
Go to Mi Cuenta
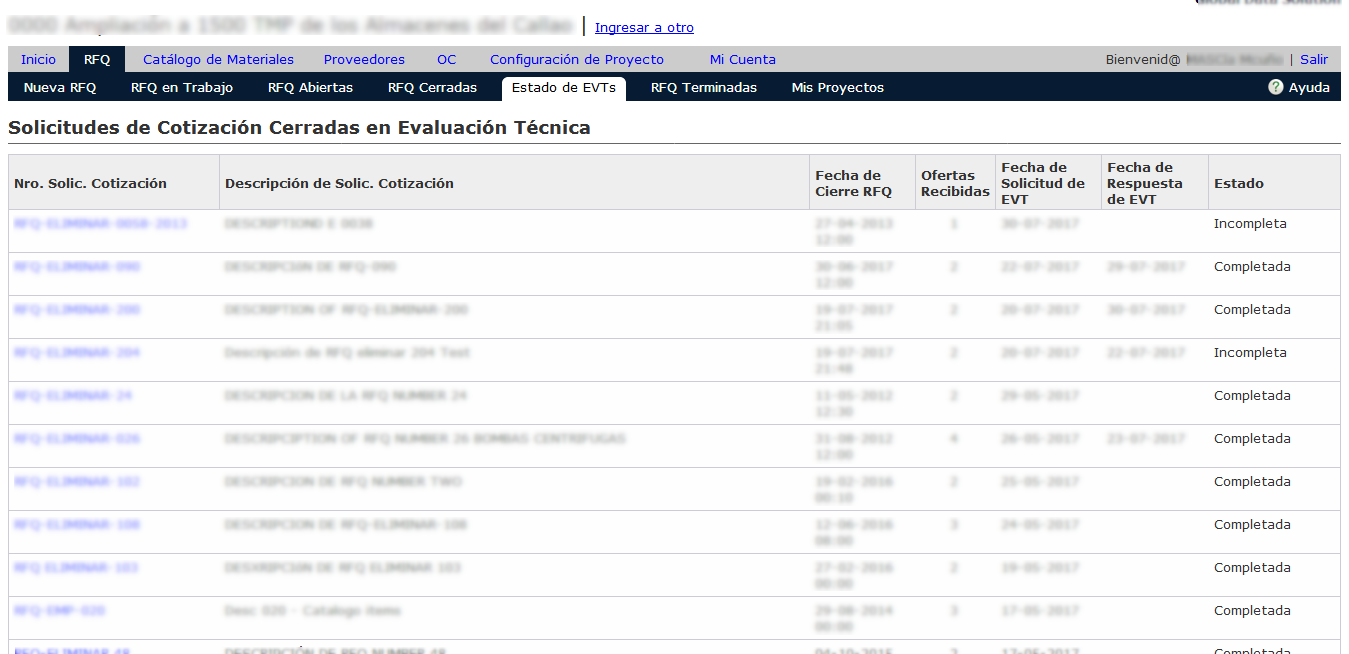742,59
